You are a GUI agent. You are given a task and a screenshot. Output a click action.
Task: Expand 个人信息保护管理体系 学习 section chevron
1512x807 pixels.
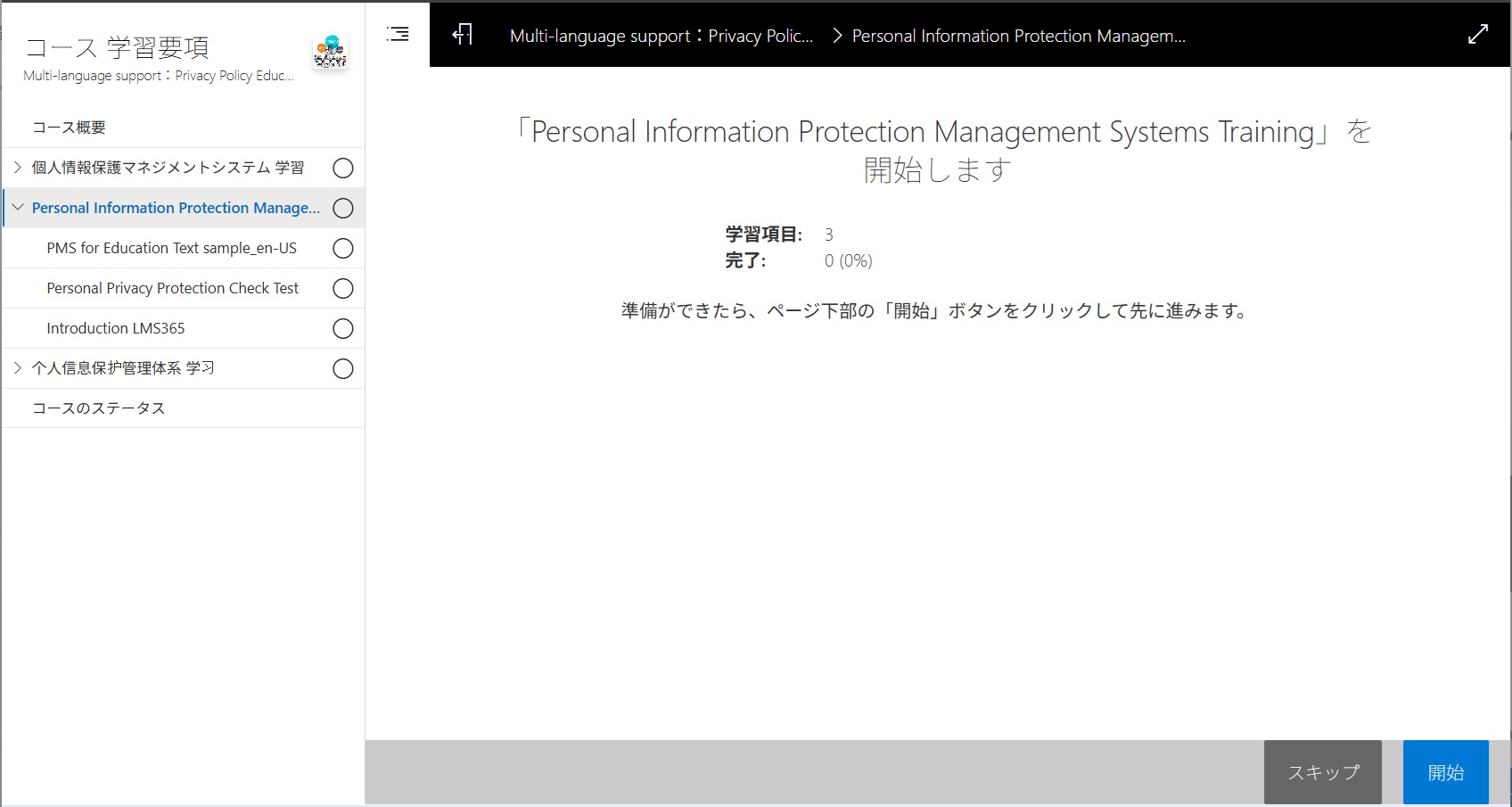[17, 367]
